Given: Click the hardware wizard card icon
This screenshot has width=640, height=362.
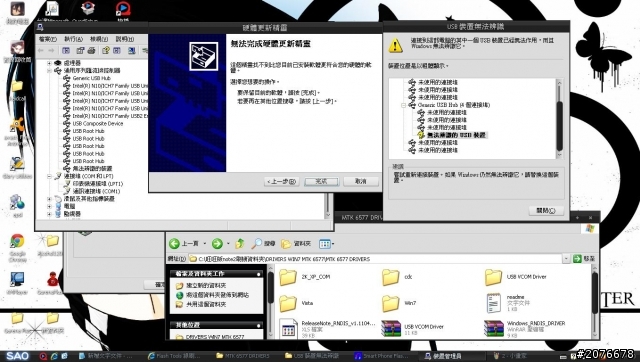Looking at the screenshot, I should [203, 56].
